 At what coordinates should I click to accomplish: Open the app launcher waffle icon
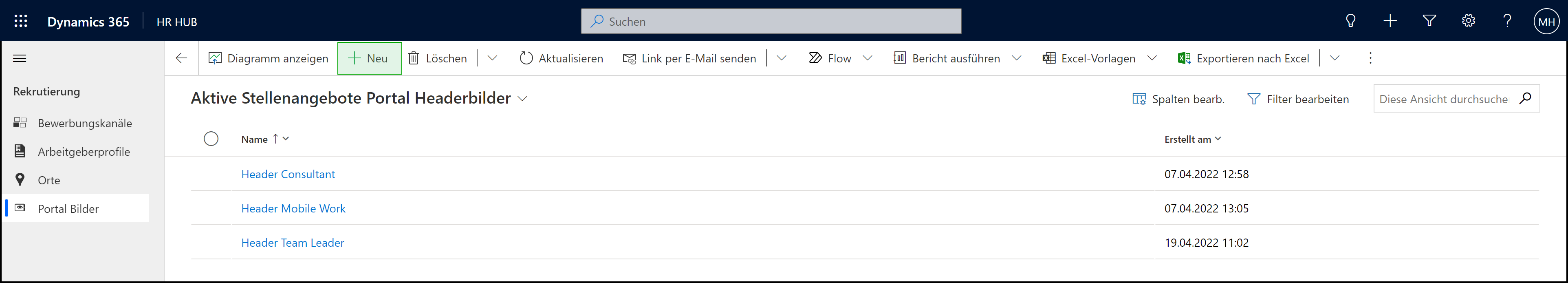pyautogui.click(x=21, y=21)
